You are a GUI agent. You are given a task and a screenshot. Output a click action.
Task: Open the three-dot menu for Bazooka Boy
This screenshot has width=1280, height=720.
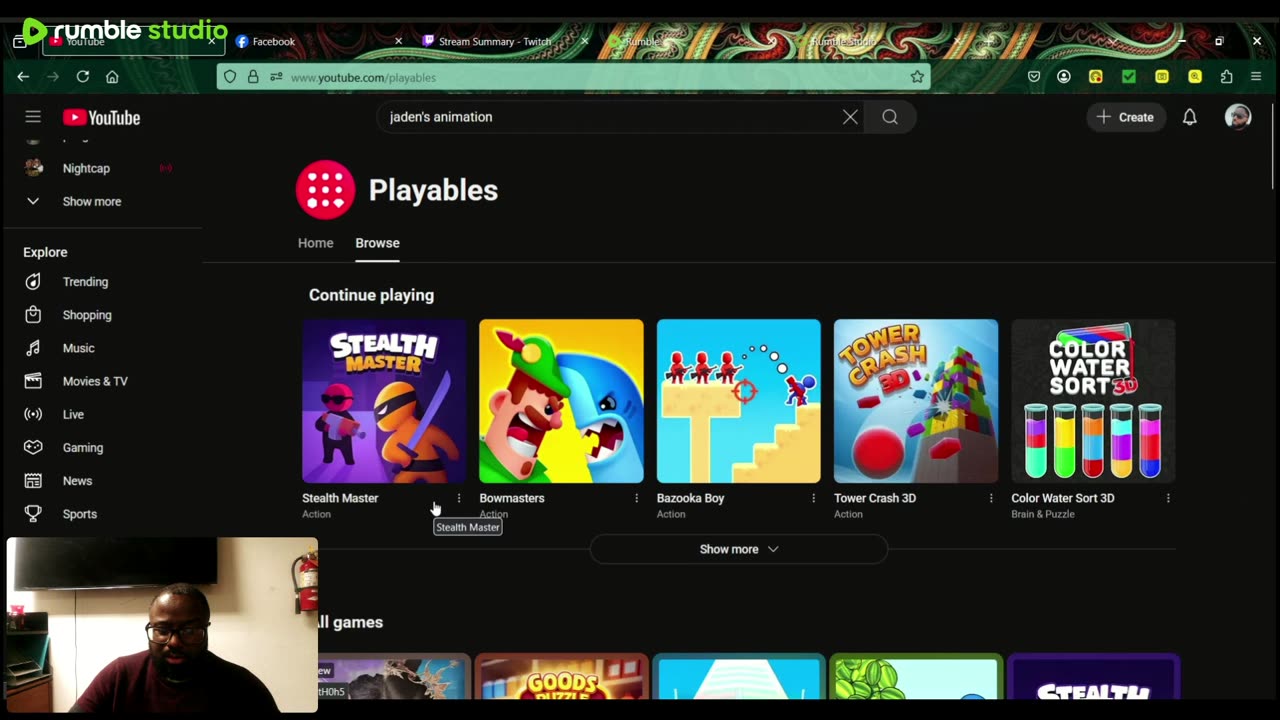813,498
